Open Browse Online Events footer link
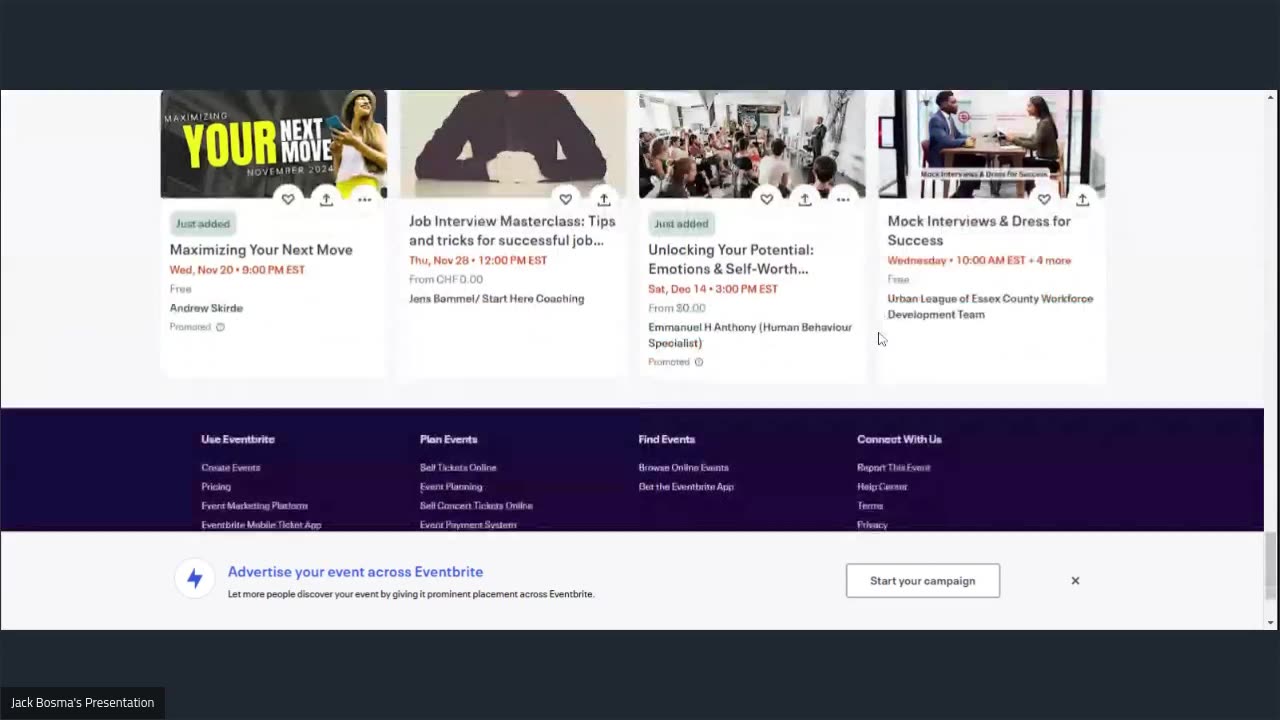1280x720 pixels. 683,468
